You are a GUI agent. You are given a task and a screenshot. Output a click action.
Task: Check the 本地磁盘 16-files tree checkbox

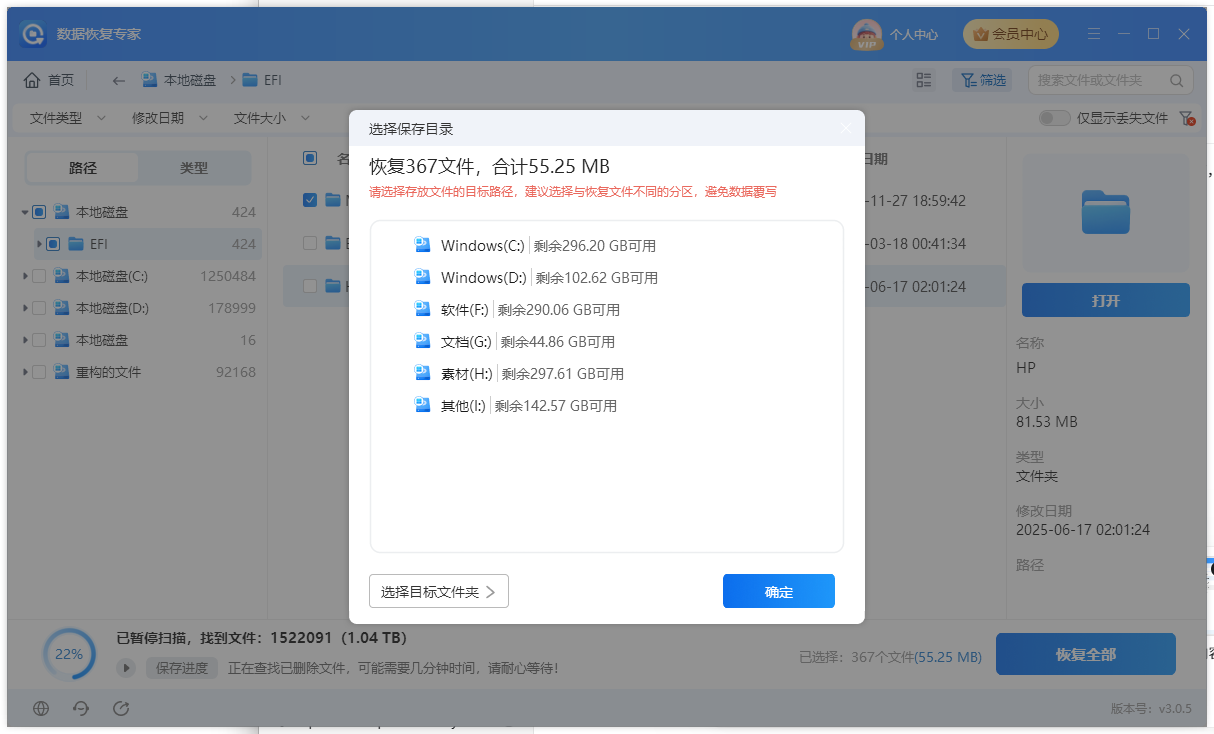[39, 340]
